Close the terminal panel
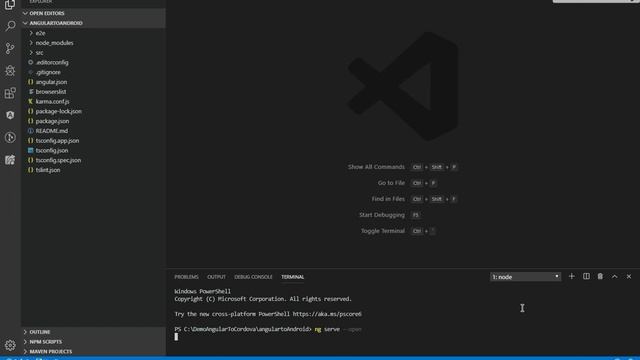This screenshot has width=640, height=360. (629, 277)
